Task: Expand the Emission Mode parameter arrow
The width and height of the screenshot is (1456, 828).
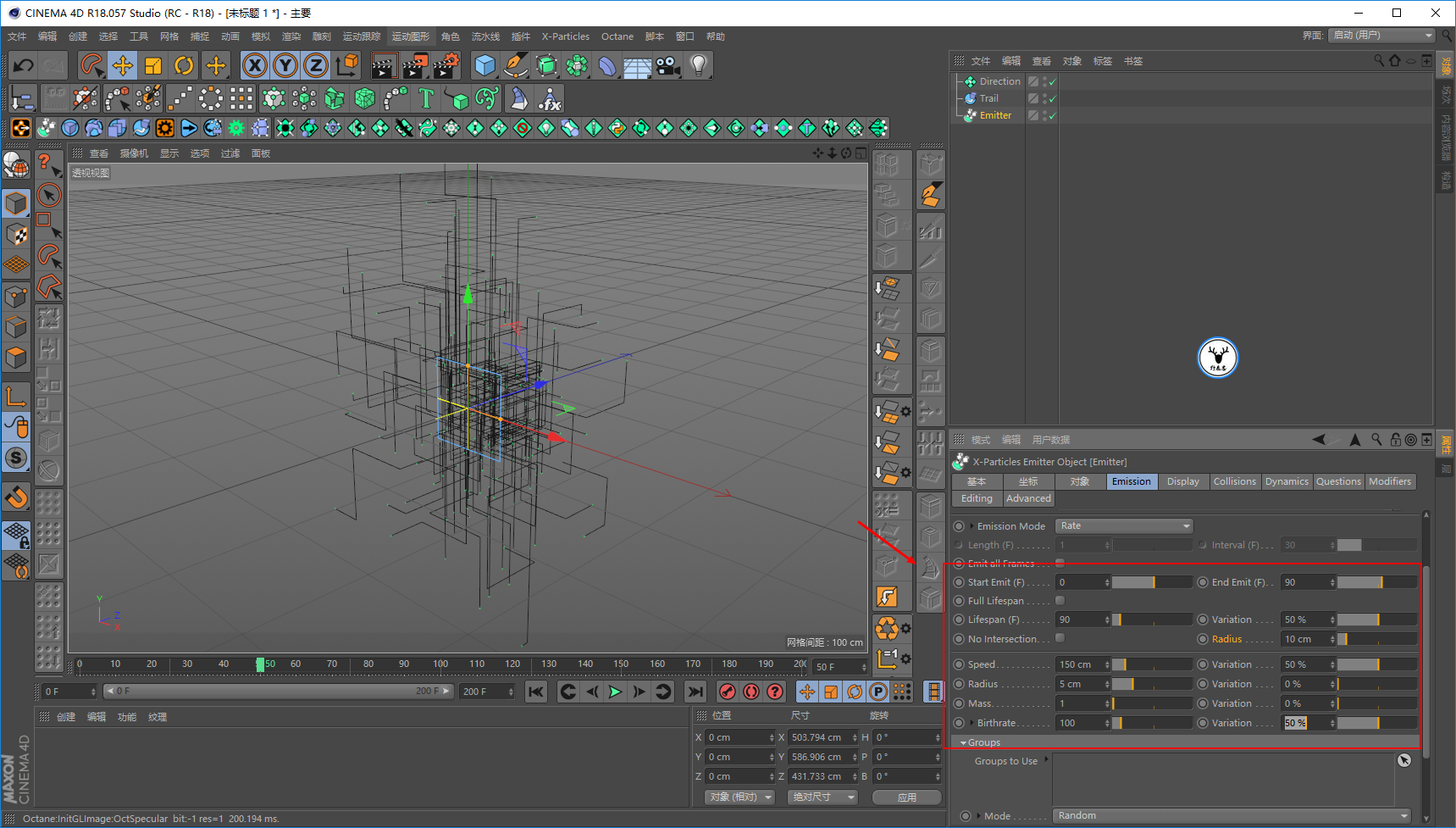Action: tap(972, 526)
